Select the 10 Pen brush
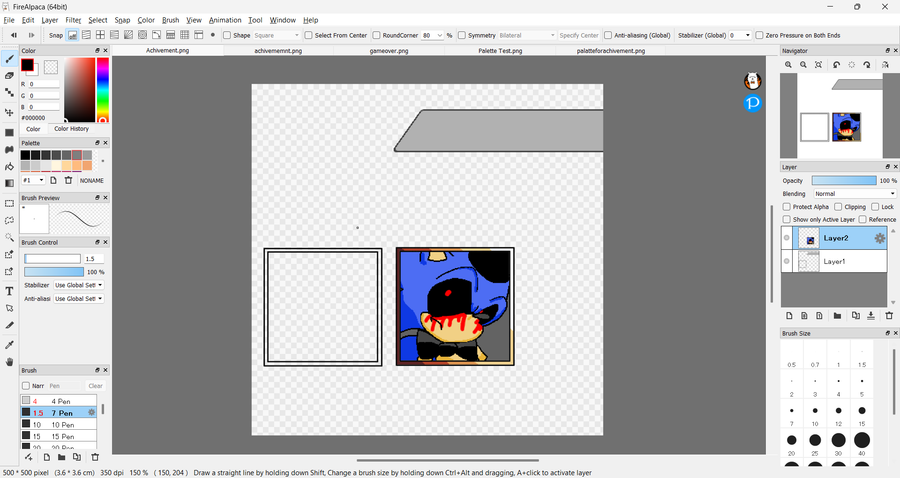Image resolution: width=900 pixels, height=478 pixels. (x=59, y=425)
